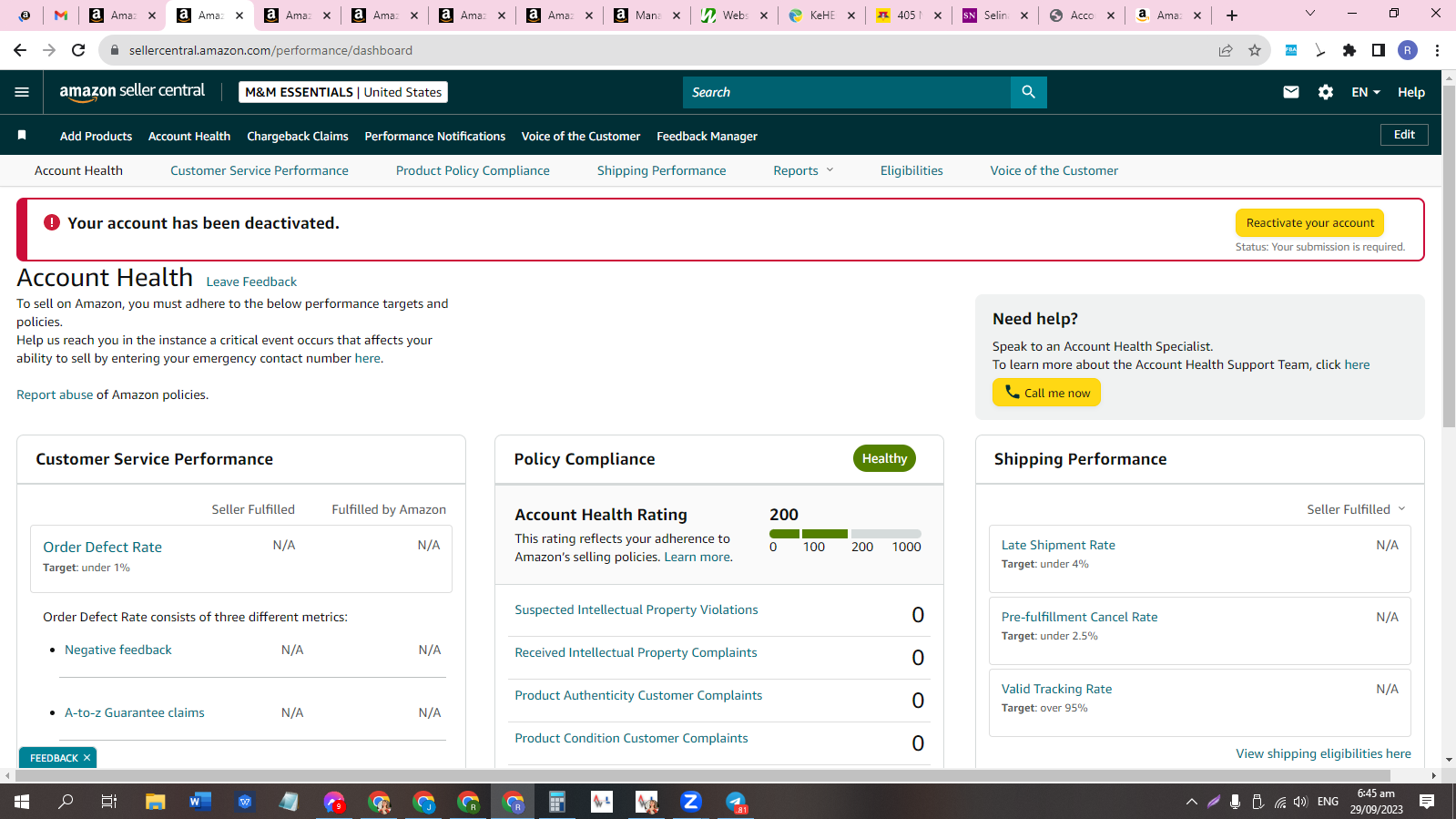Show hidden system tray icons

(x=1191, y=802)
